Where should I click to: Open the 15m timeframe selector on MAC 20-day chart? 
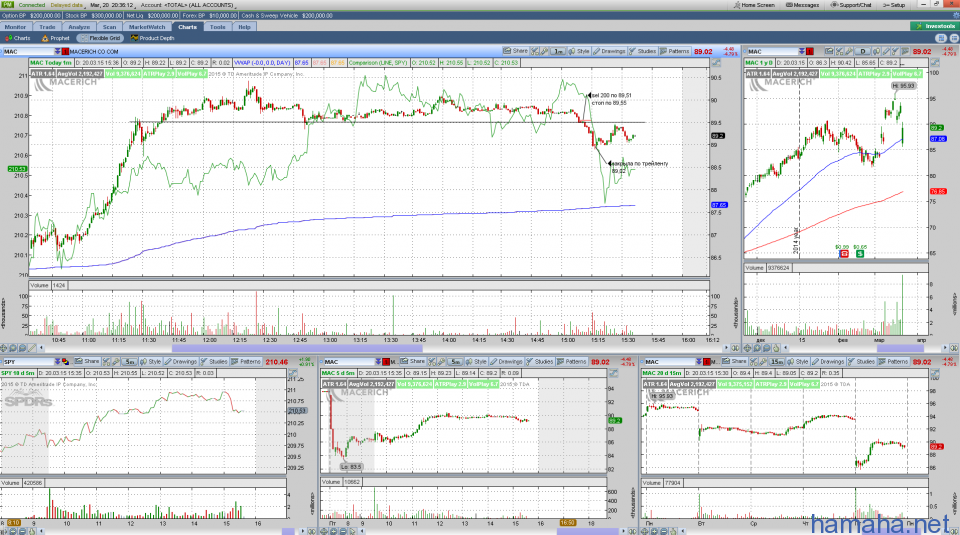776,362
